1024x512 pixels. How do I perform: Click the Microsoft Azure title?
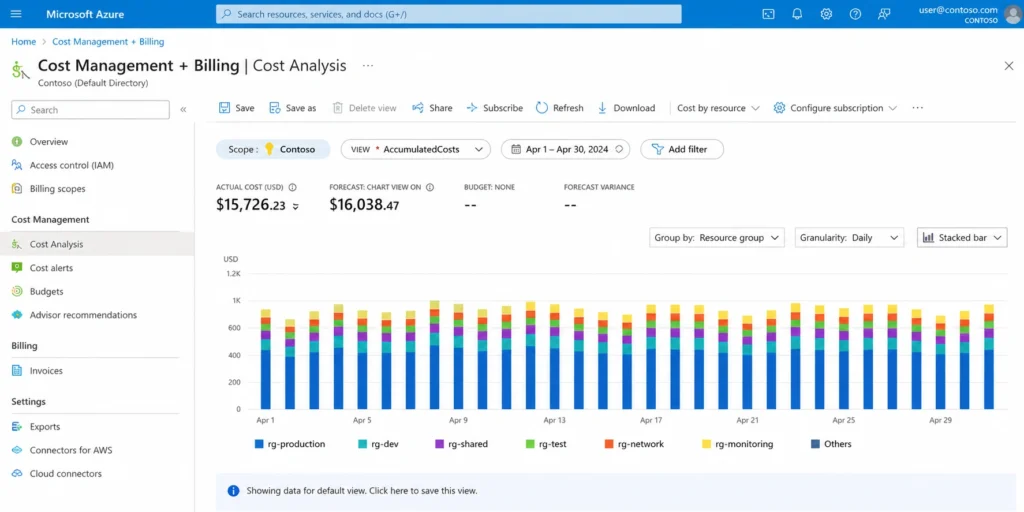click(x=85, y=14)
